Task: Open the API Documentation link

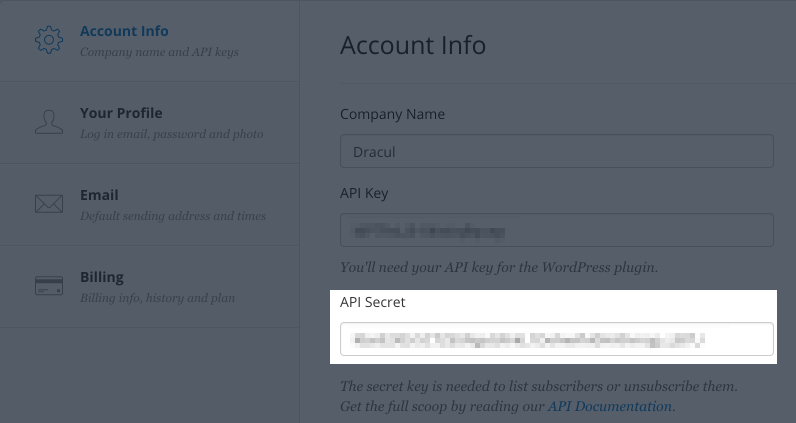Action: (x=610, y=406)
